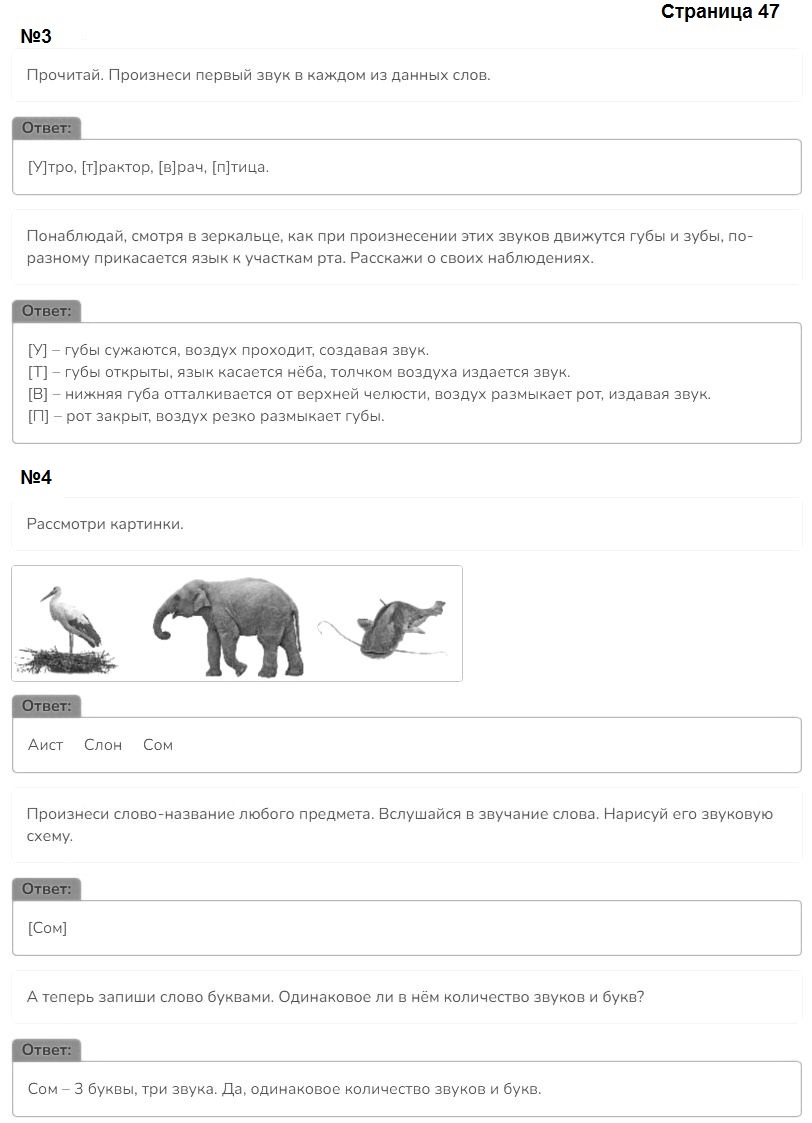Select the 'Ответ:' label above lip observations
The height and width of the screenshot is (1123, 812).
[47, 312]
